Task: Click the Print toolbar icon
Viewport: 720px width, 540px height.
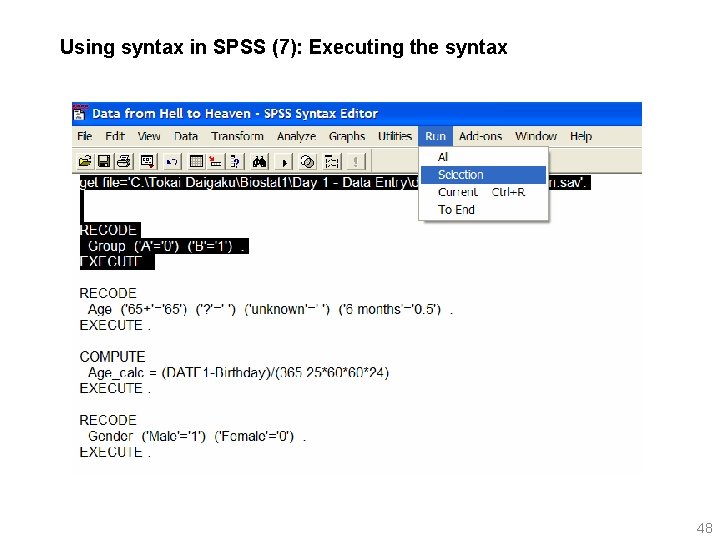Action: pyautogui.click(x=124, y=161)
